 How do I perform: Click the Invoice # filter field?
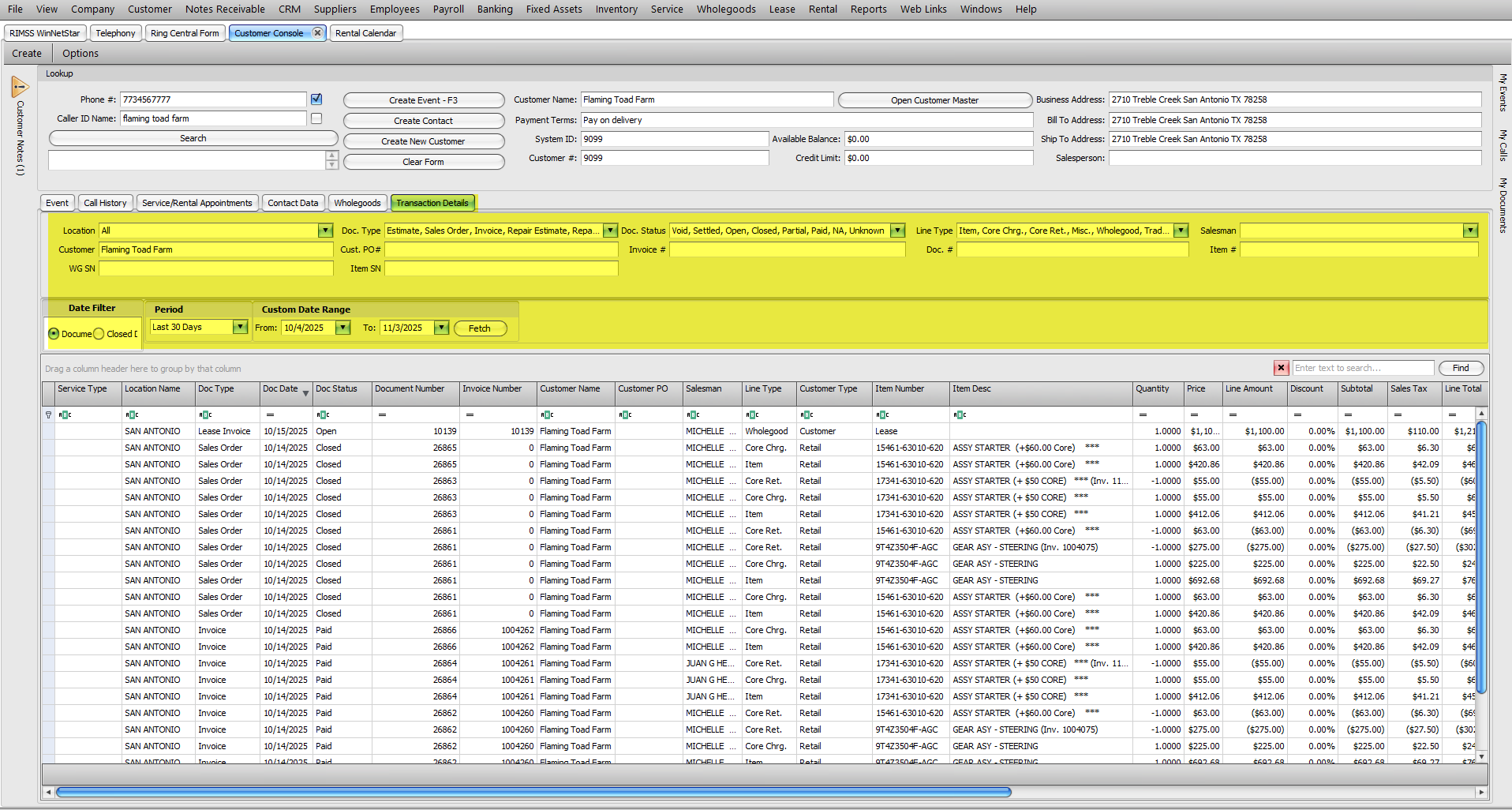788,249
